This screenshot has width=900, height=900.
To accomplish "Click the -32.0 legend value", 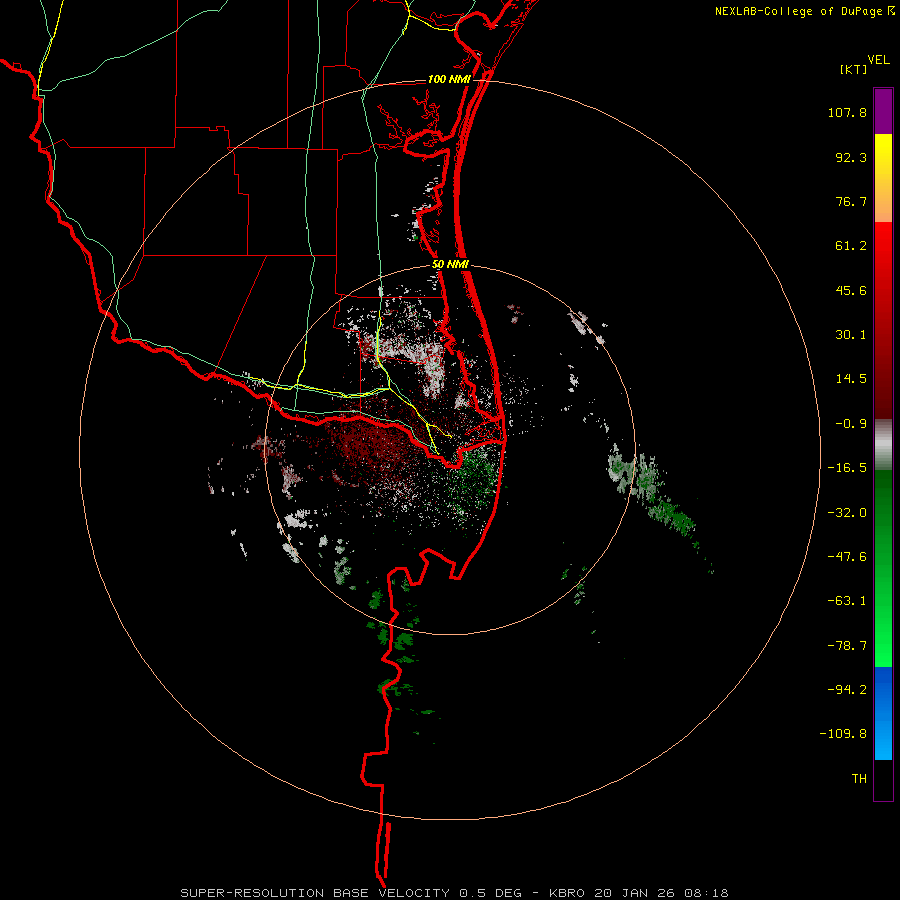I will (x=847, y=513).
